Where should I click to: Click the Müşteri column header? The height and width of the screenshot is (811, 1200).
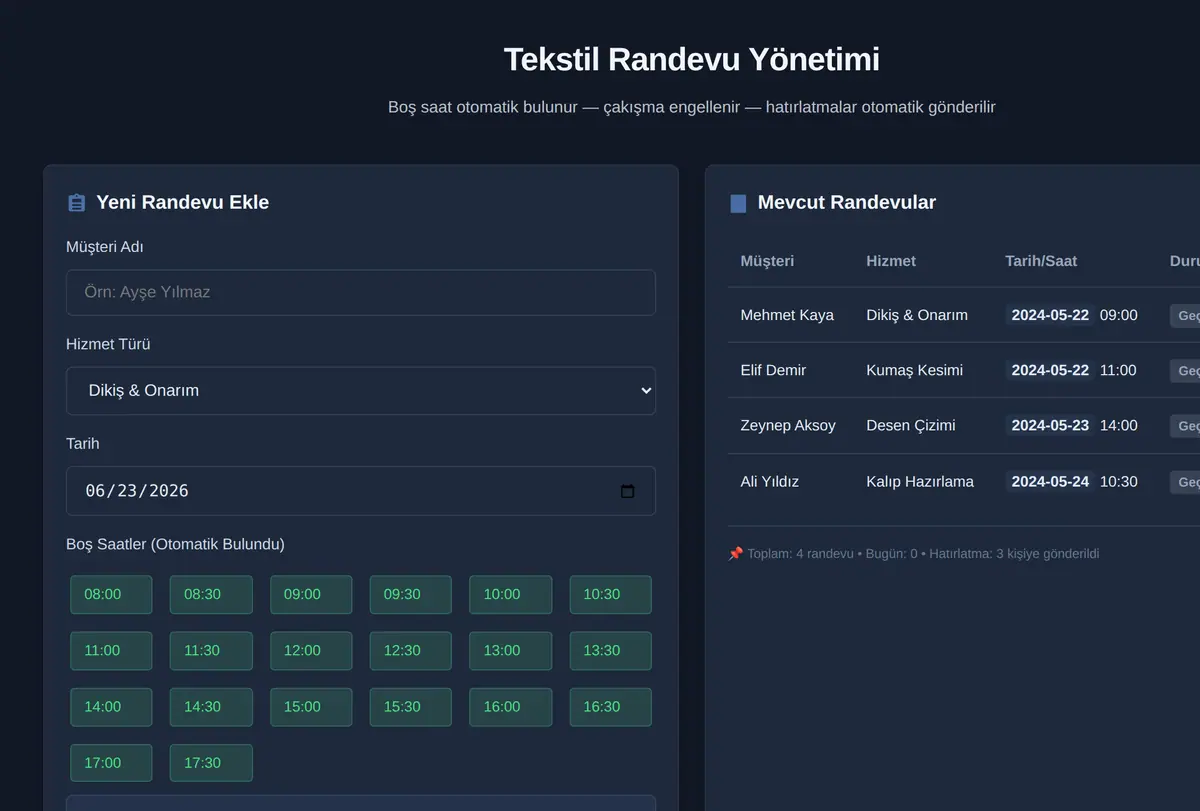[767, 261]
